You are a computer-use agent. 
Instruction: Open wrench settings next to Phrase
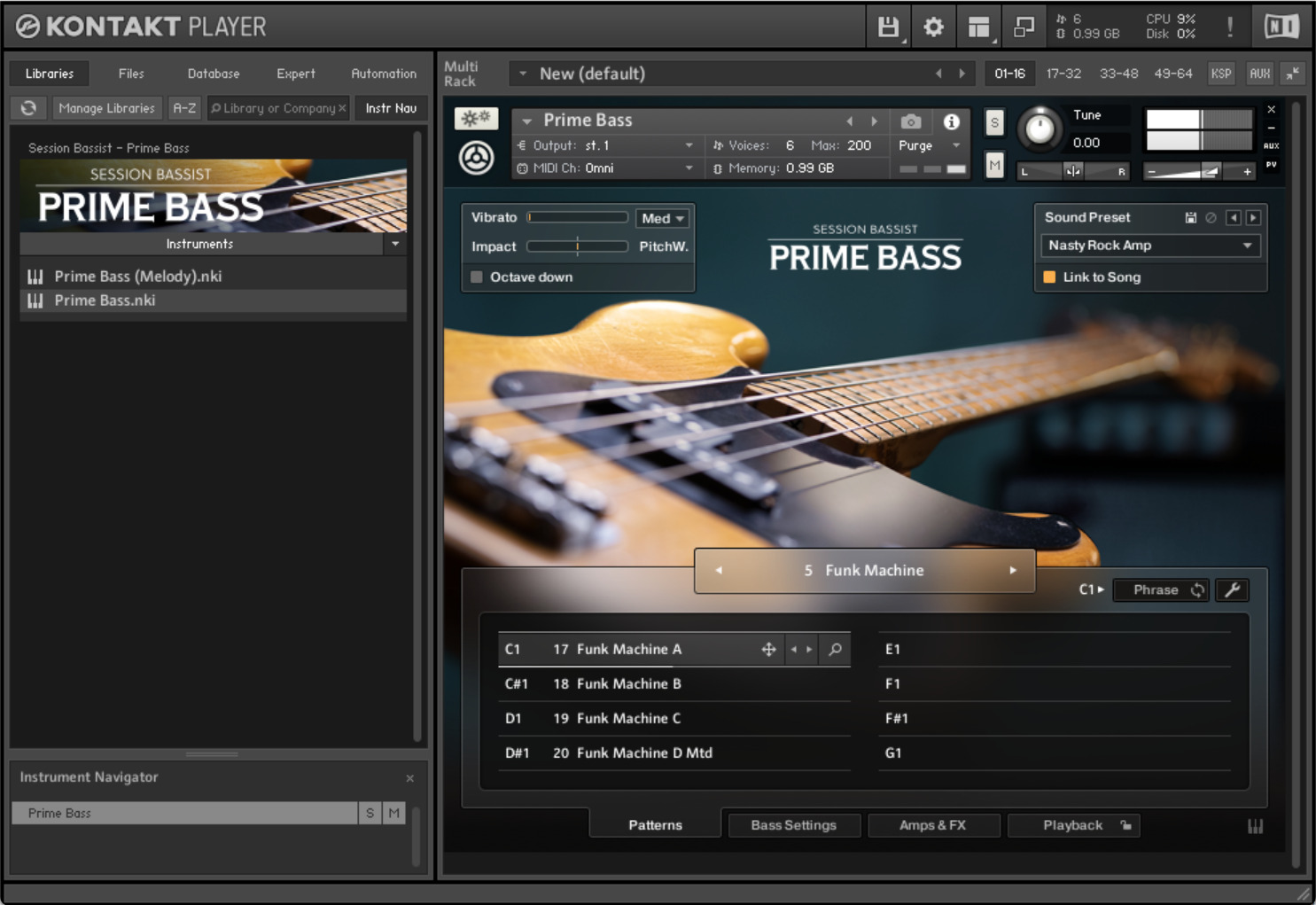pyautogui.click(x=1233, y=590)
